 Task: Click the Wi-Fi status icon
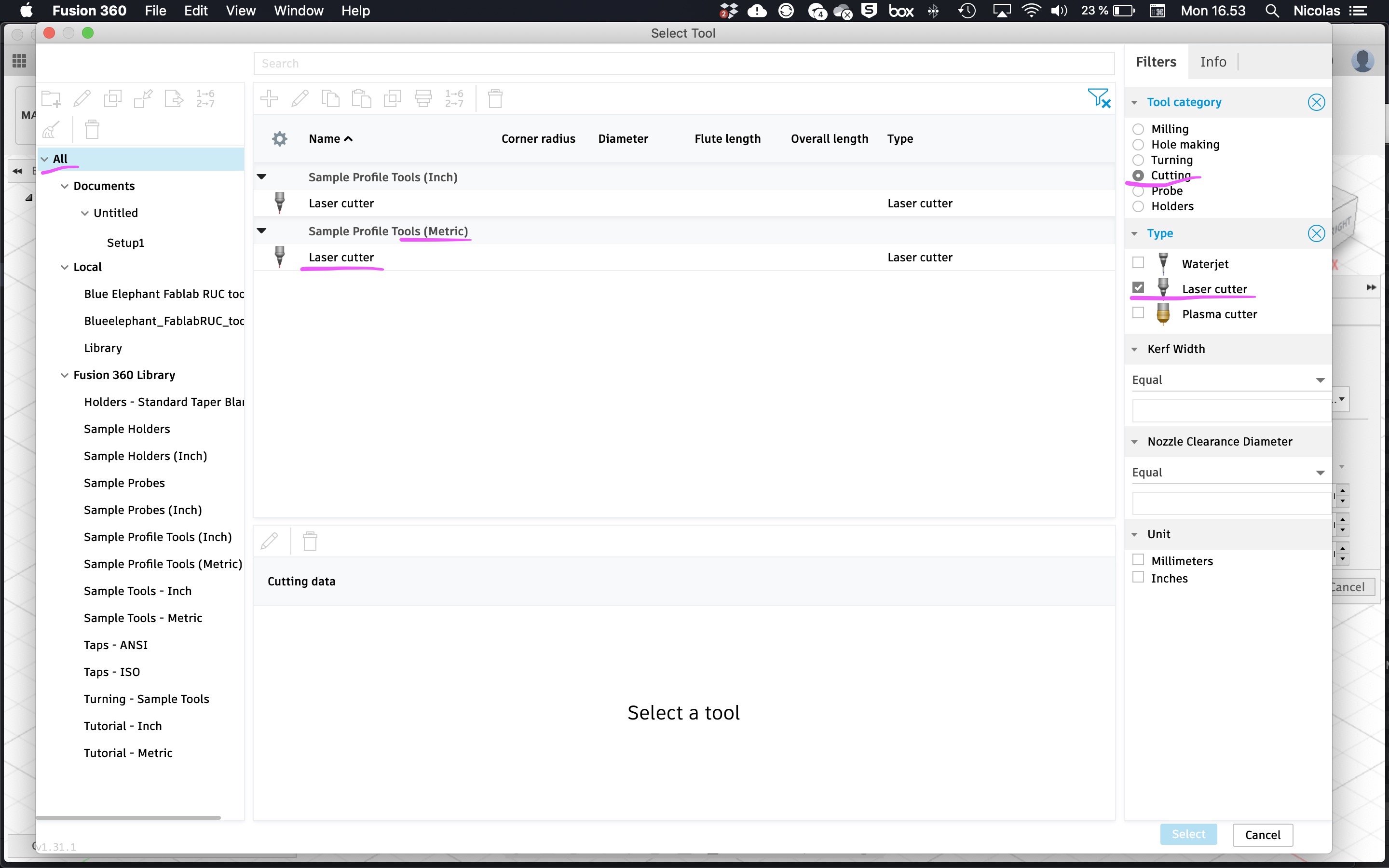1032,11
